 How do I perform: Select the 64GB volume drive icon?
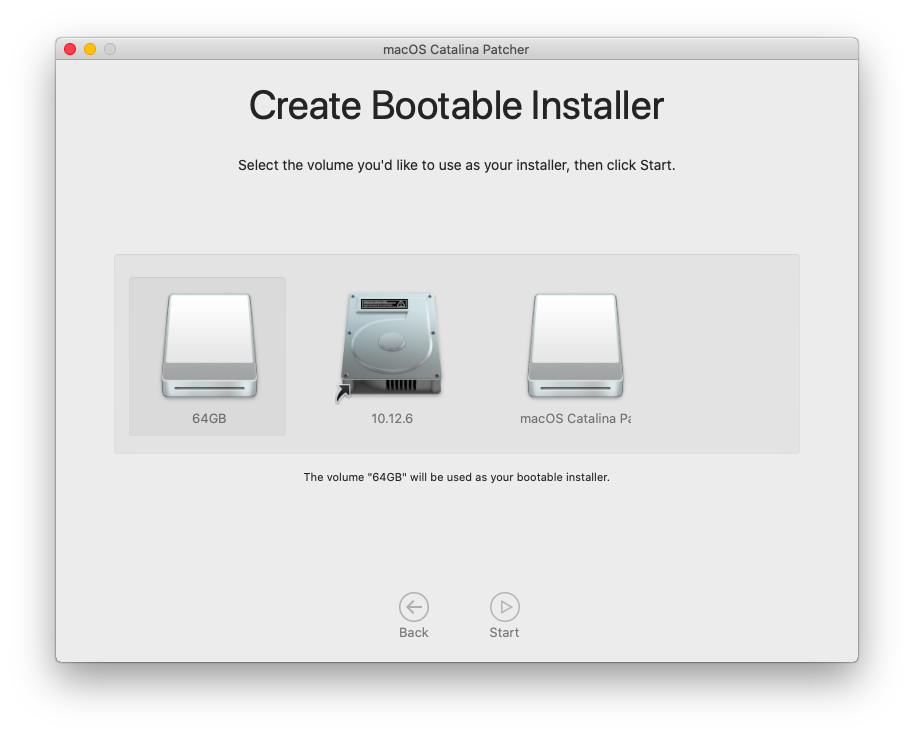[x=209, y=346]
